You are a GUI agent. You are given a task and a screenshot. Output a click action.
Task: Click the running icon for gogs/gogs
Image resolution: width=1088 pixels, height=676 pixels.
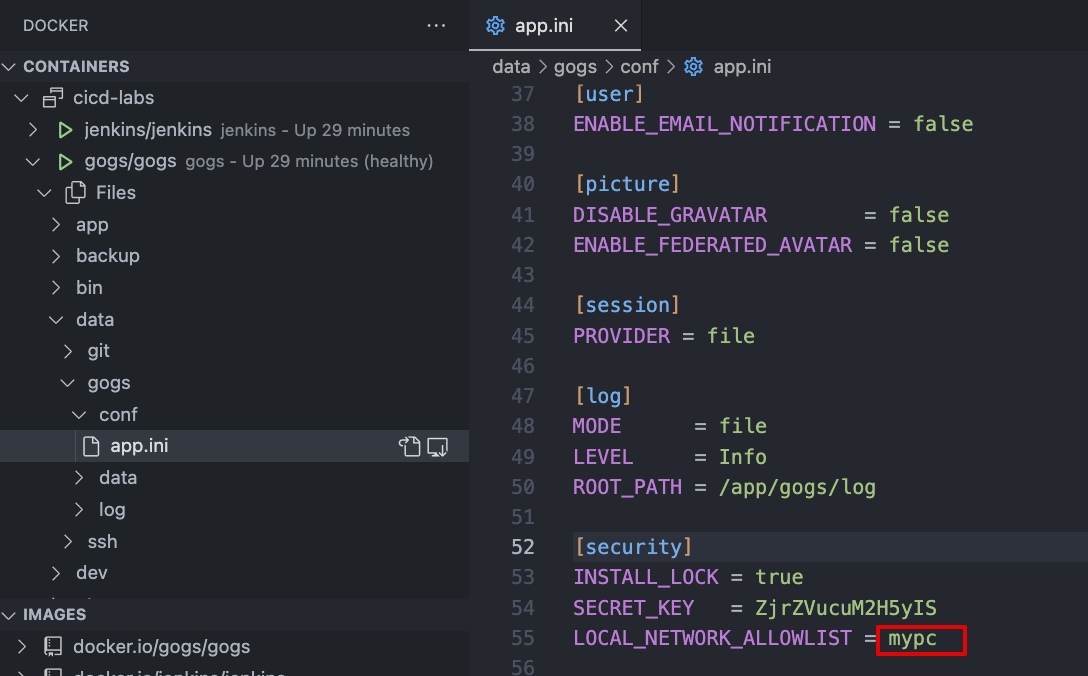click(x=65, y=162)
